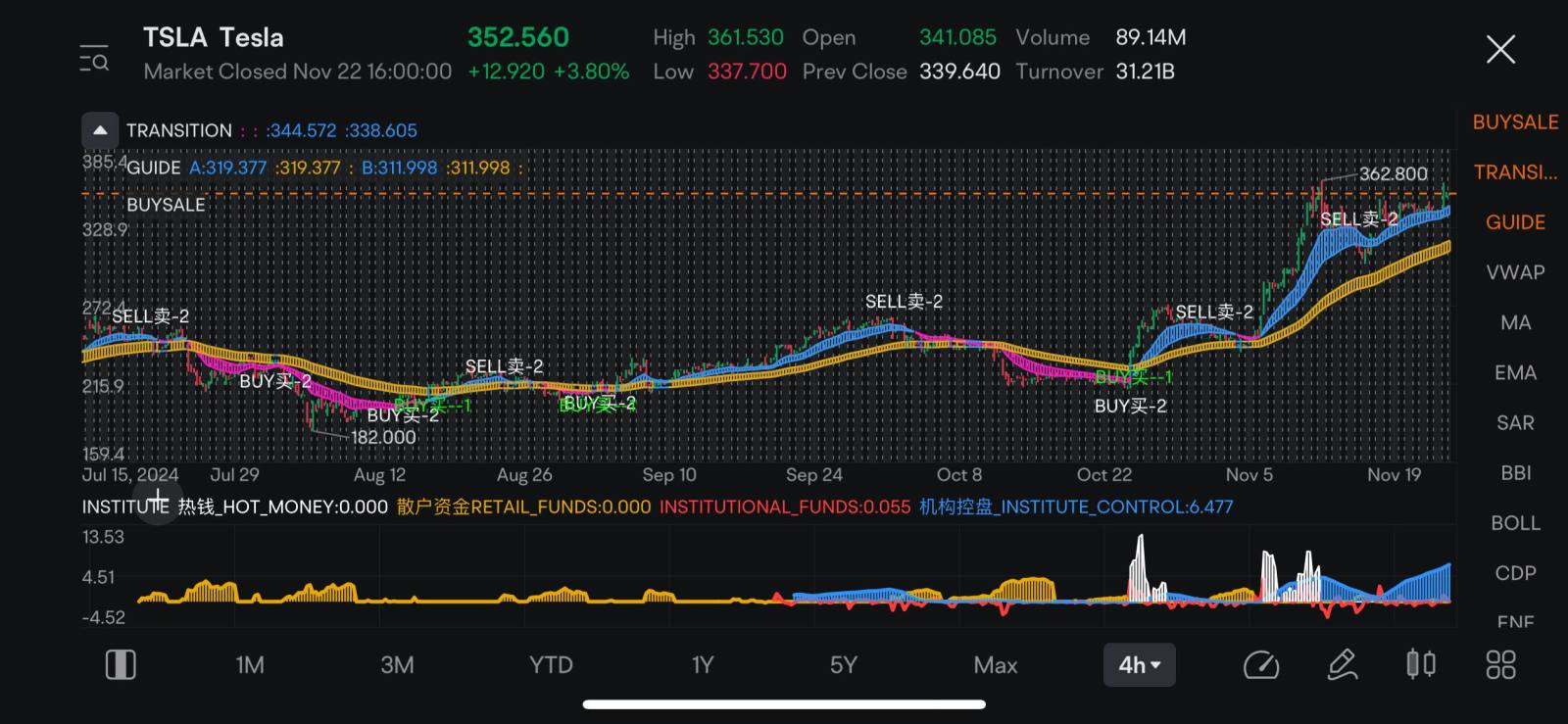Click the 182.000 low price marker
1568x724 pixels.
click(x=383, y=437)
